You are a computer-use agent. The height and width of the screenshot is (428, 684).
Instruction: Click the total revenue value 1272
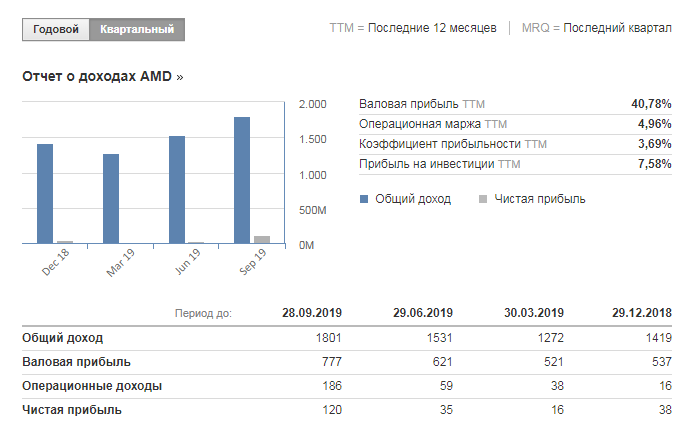tap(551, 338)
